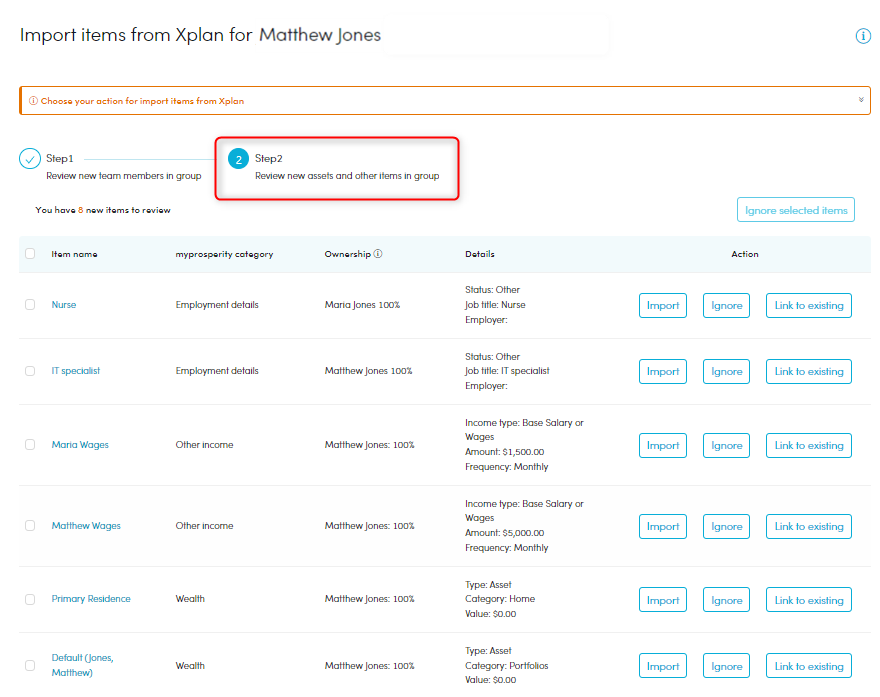880x697 pixels.
Task: Toggle the select-all checkbox in table header
Action: (30, 254)
